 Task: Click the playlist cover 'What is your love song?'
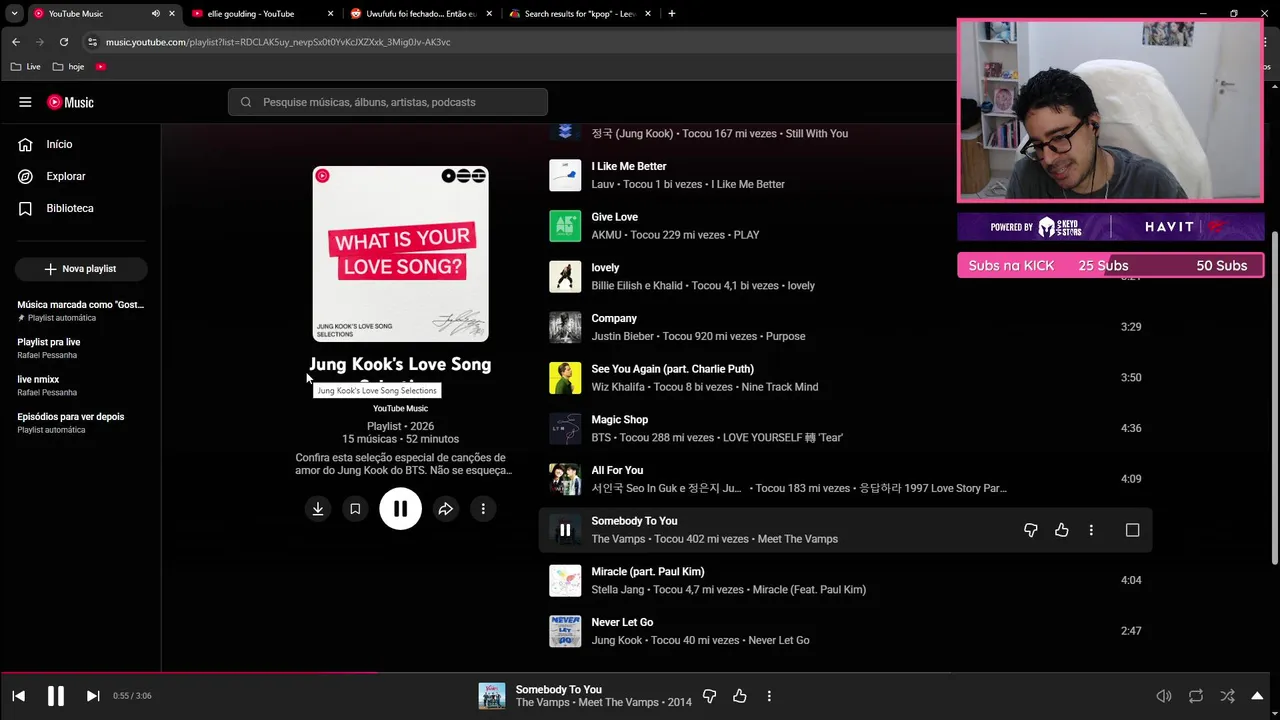click(400, 254)
